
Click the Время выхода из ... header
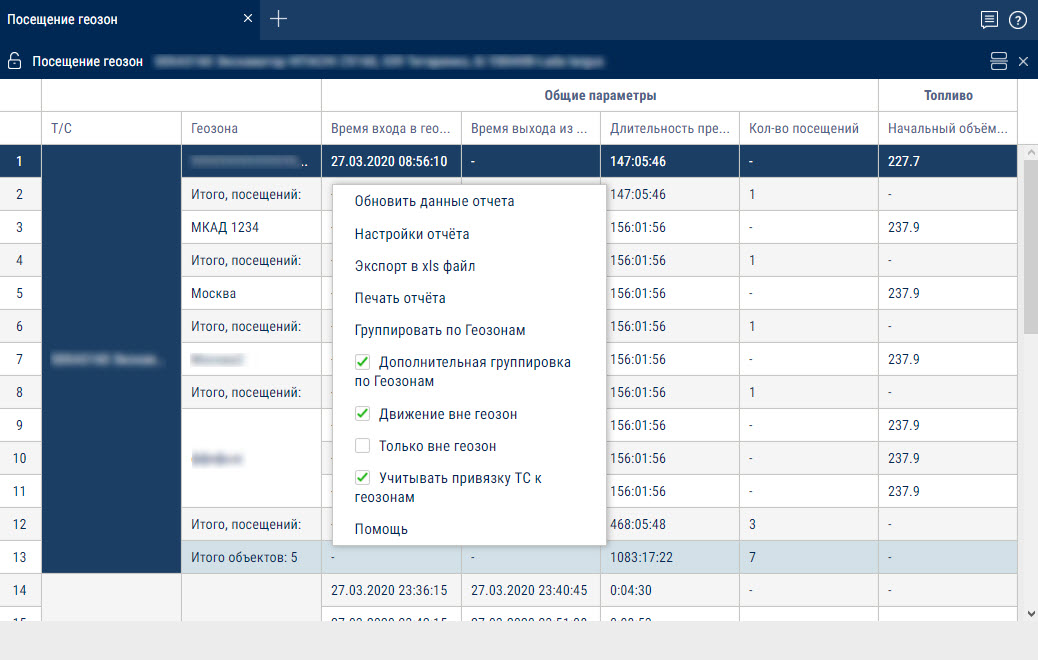[531, 128]
